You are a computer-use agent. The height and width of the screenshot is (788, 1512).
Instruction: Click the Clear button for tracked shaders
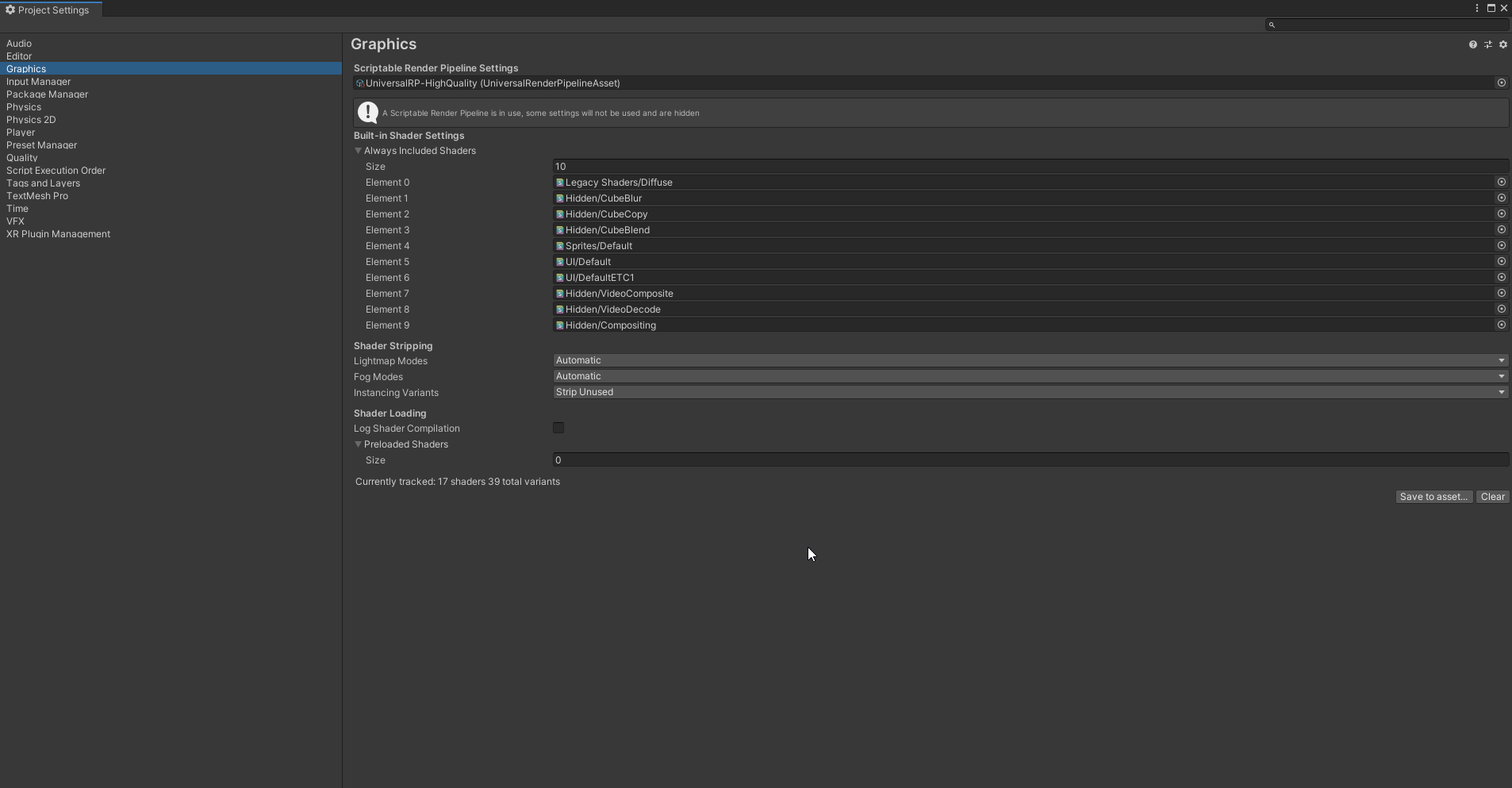tap(1494, 496)
